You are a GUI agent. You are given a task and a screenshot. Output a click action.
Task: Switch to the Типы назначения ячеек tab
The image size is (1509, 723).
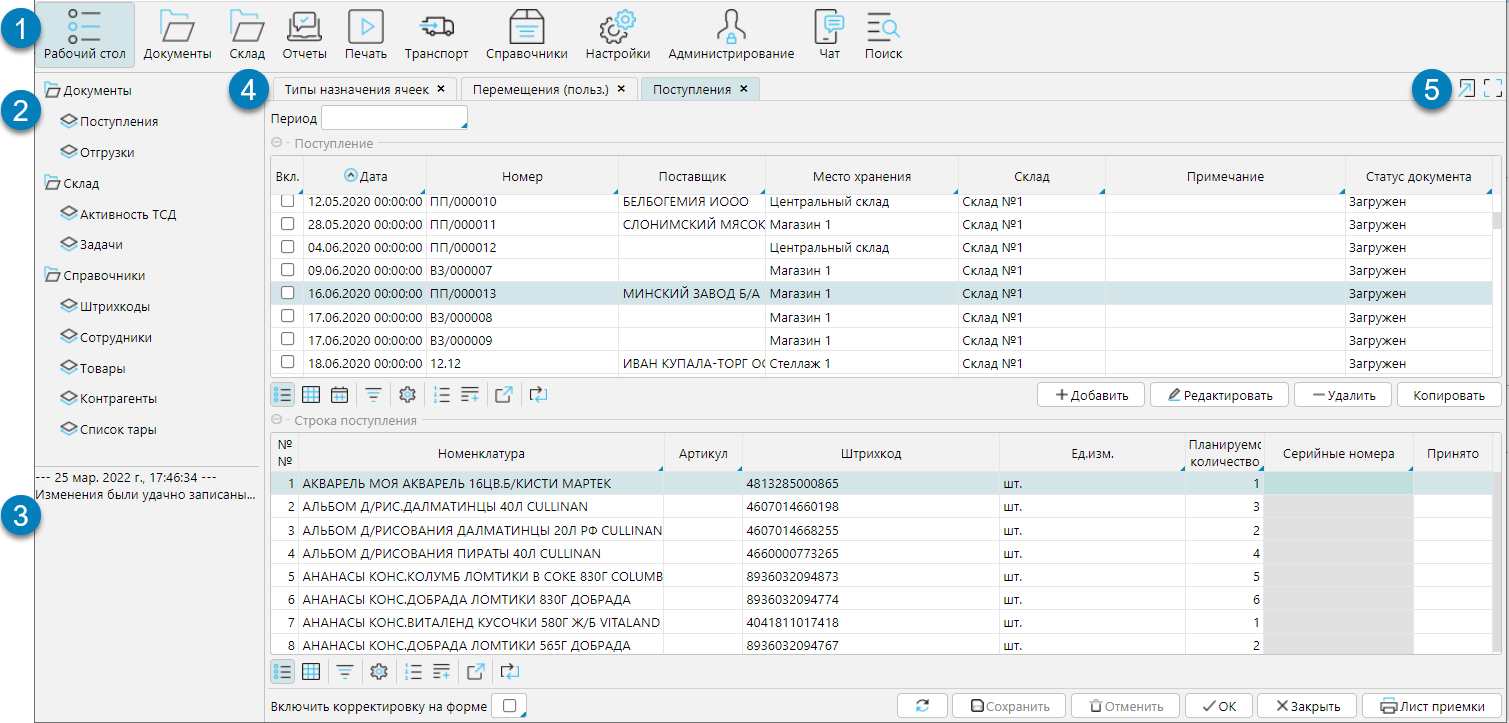point(357,89)
